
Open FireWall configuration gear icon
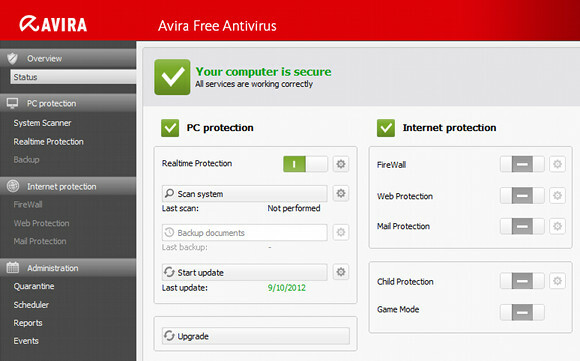tap(557, 164)
